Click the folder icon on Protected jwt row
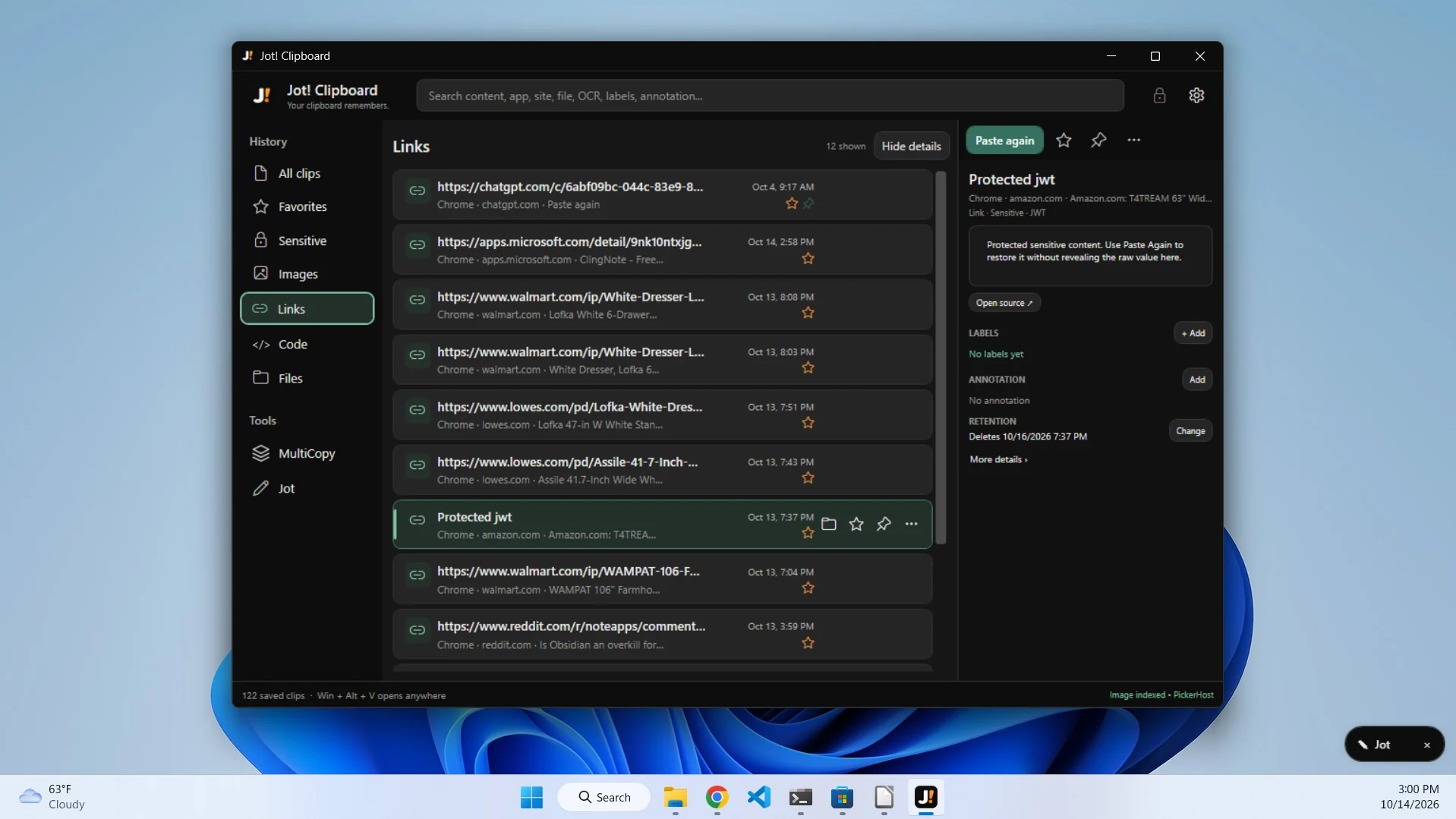This screenshot has height=819, width=1456. click(x=829, y=524)
